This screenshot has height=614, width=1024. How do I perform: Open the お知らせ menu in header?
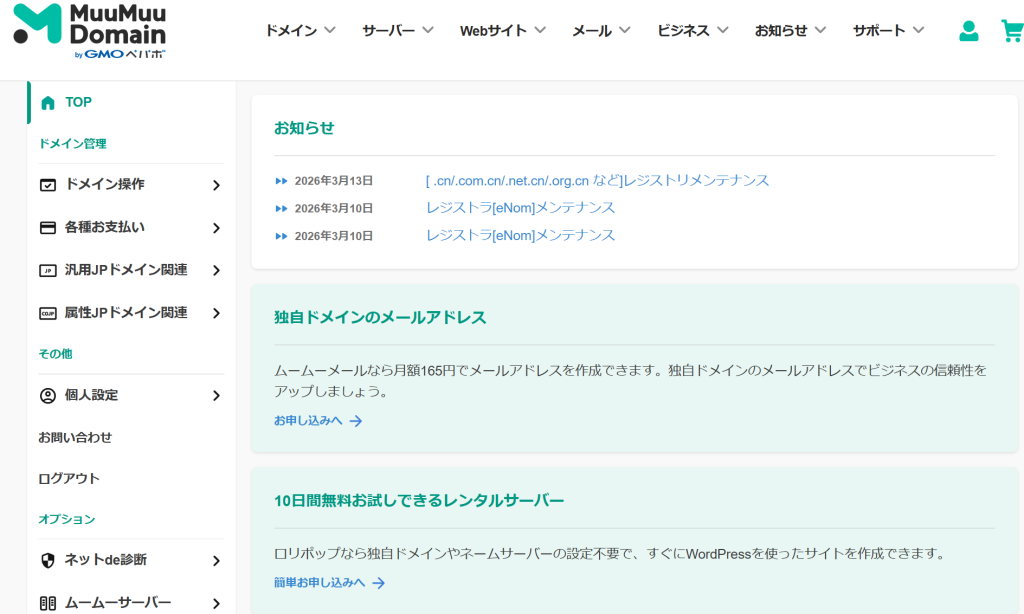790,31
